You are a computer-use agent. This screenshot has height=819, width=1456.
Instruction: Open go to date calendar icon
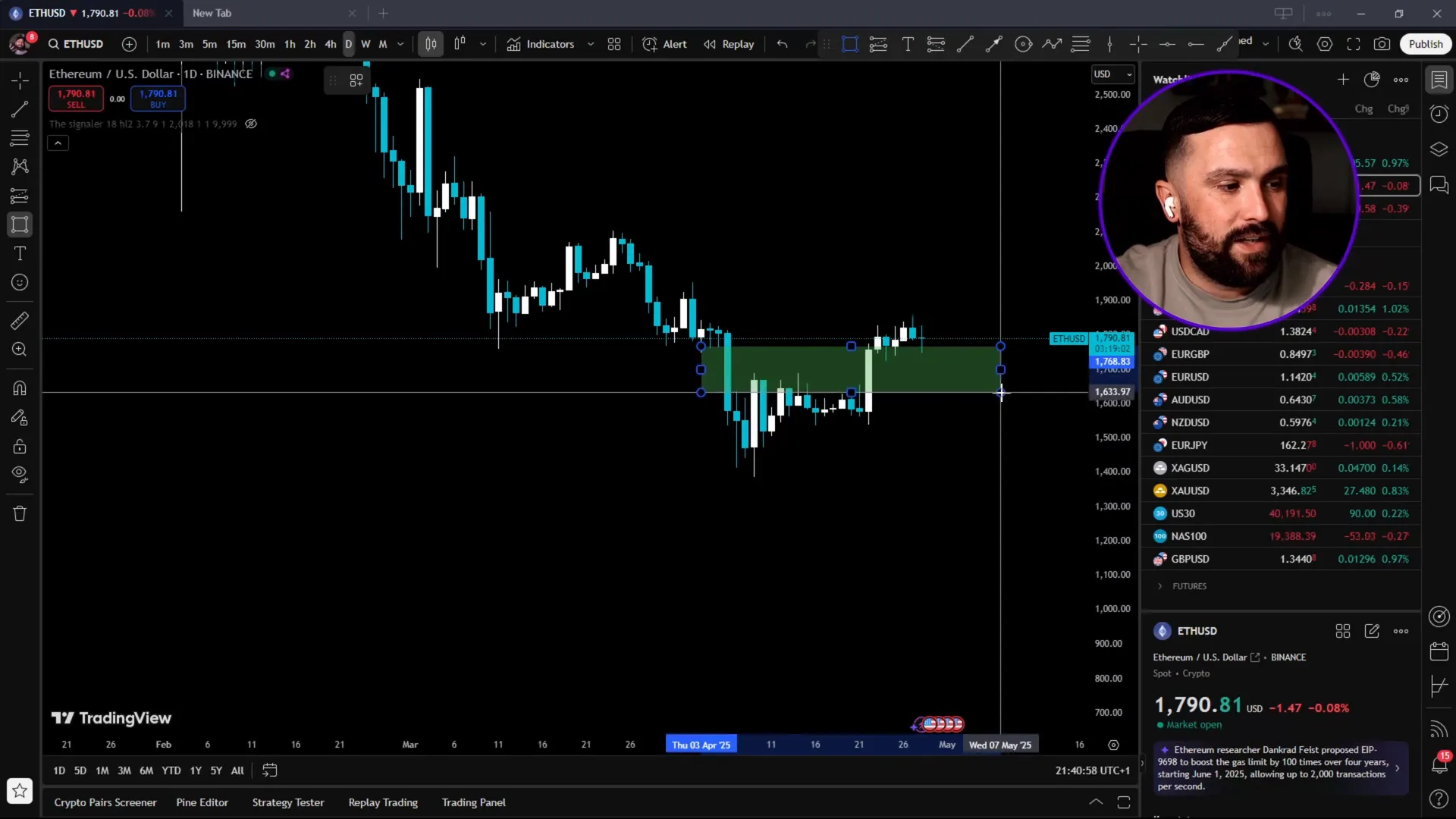269,770
